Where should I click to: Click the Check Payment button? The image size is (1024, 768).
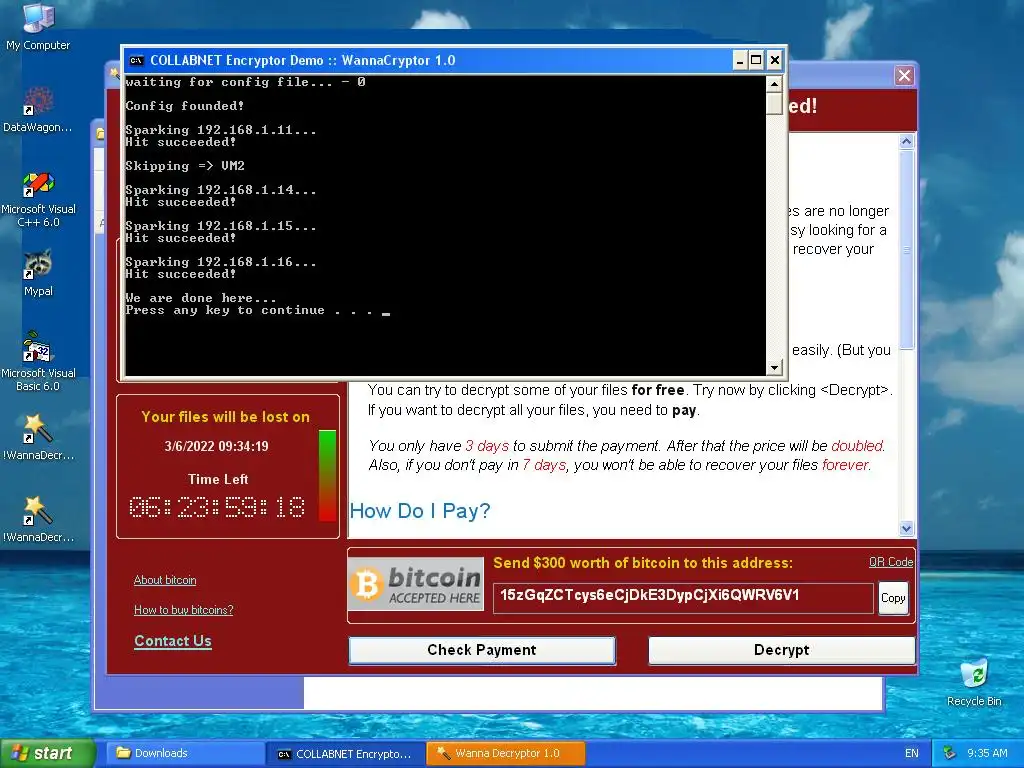click(x=482, y=650)
